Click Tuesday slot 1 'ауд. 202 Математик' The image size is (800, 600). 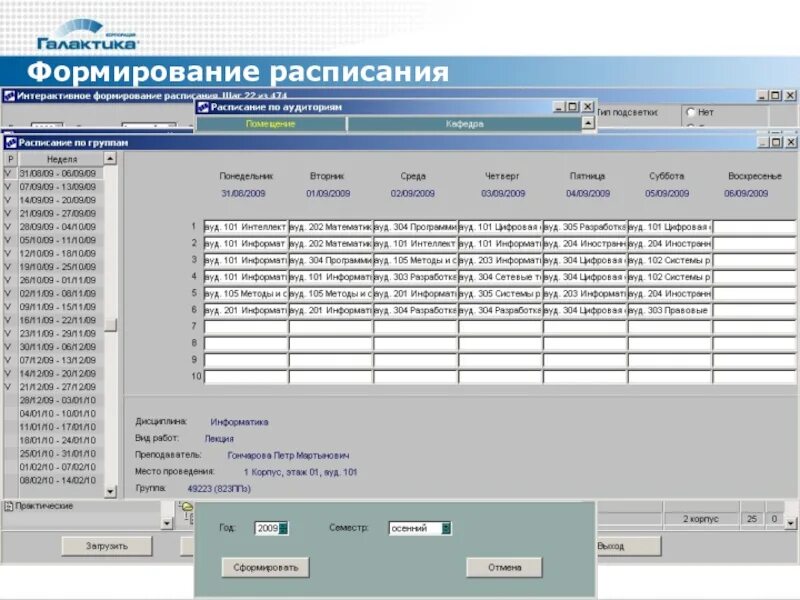point(331,227)
